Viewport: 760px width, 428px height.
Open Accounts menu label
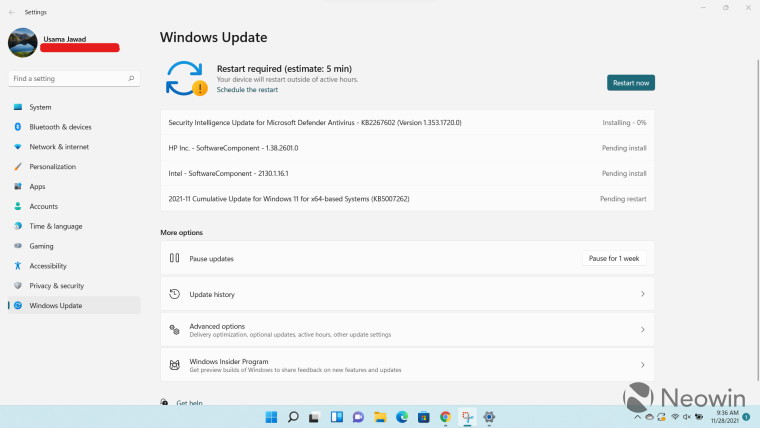tap(44, 206)
